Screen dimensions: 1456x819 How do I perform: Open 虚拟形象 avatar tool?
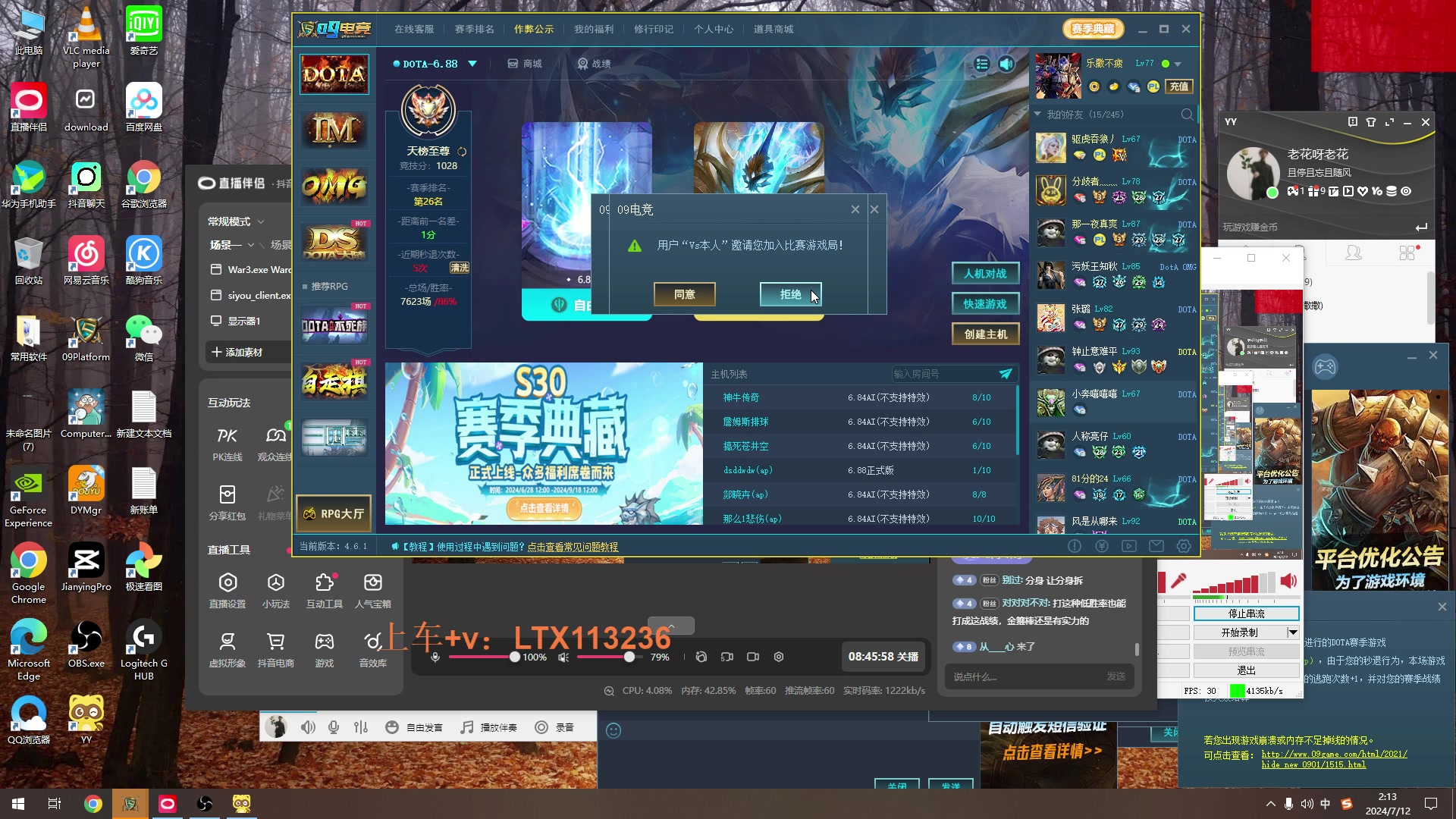click(227, 650)
